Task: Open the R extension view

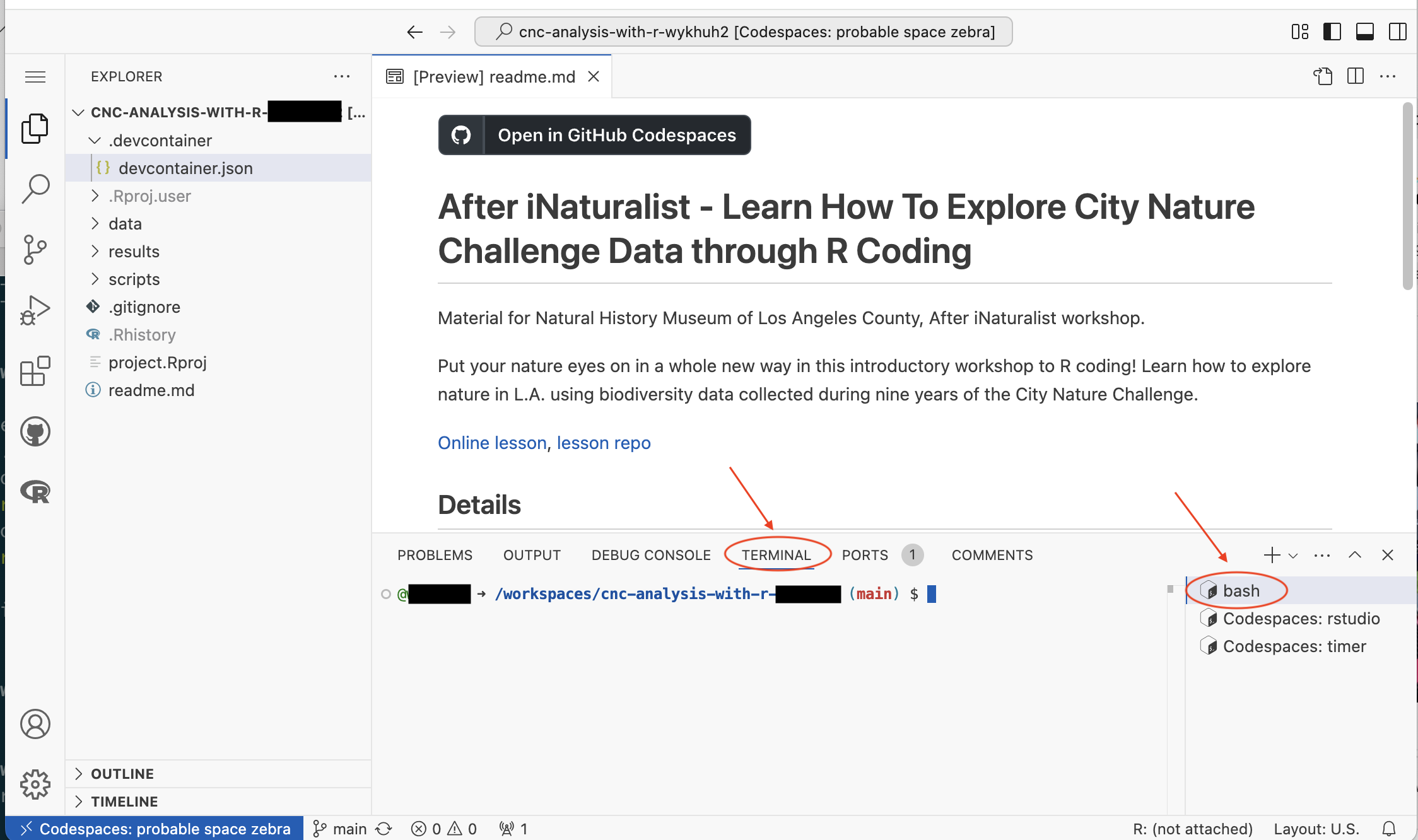Action: point(35,492)
